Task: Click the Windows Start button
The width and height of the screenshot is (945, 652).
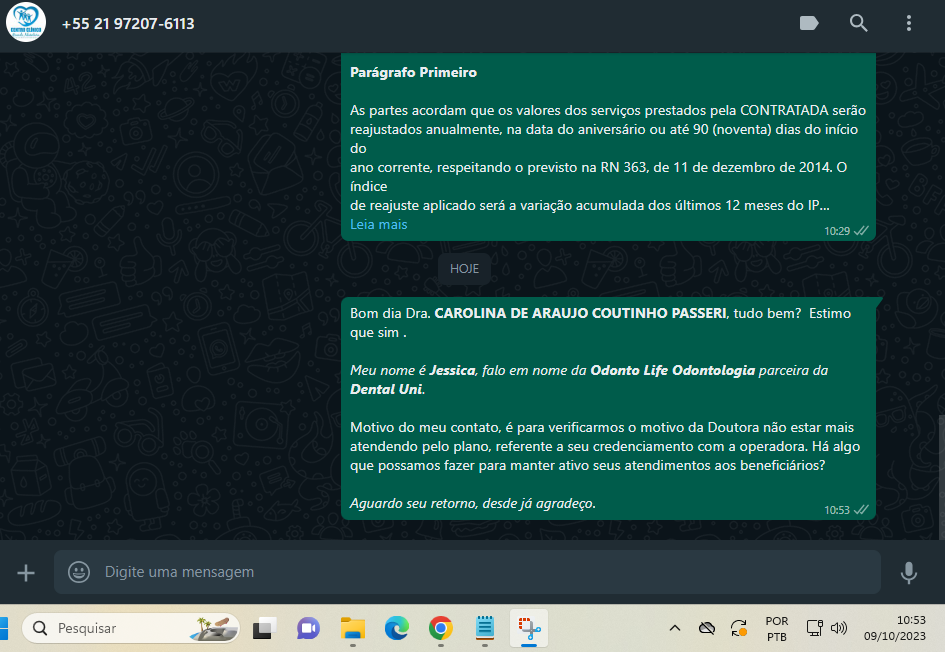Action: [4, 628]
